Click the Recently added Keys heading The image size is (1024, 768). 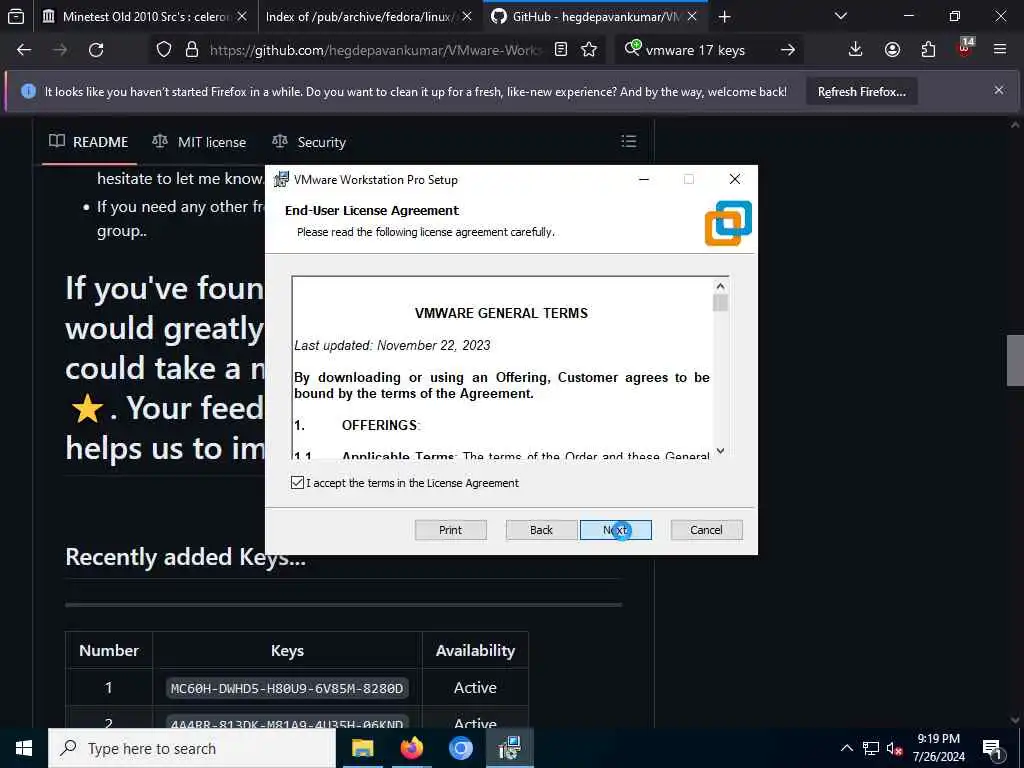(185, 557)
